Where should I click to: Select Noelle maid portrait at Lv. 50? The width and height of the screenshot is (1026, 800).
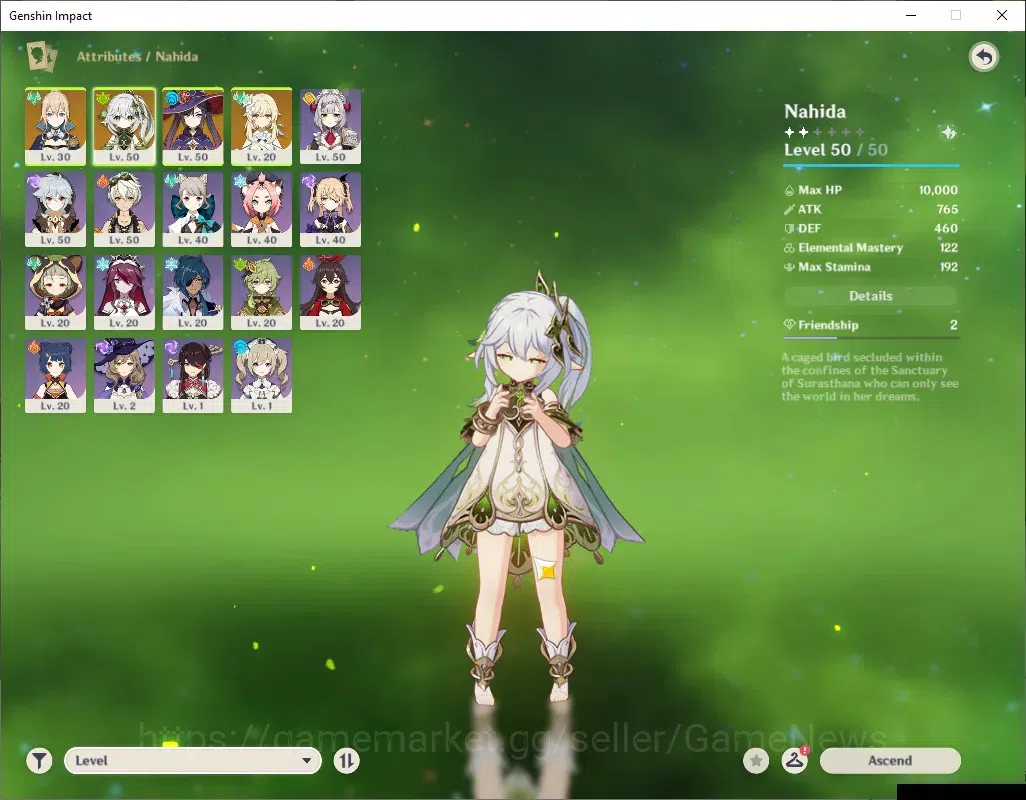(x=330, y=126)
